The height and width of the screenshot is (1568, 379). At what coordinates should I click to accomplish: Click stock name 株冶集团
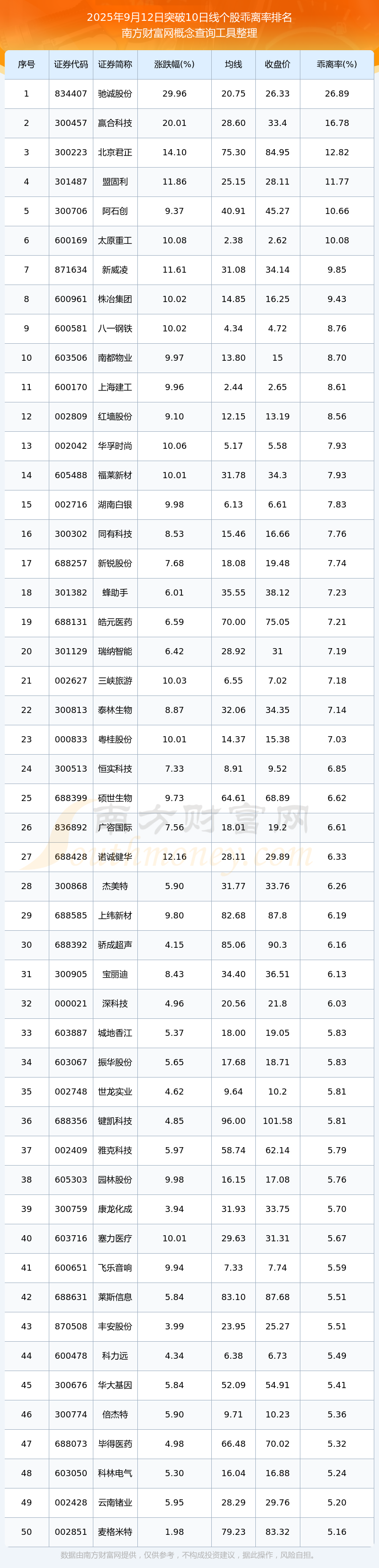pos(115,299)
